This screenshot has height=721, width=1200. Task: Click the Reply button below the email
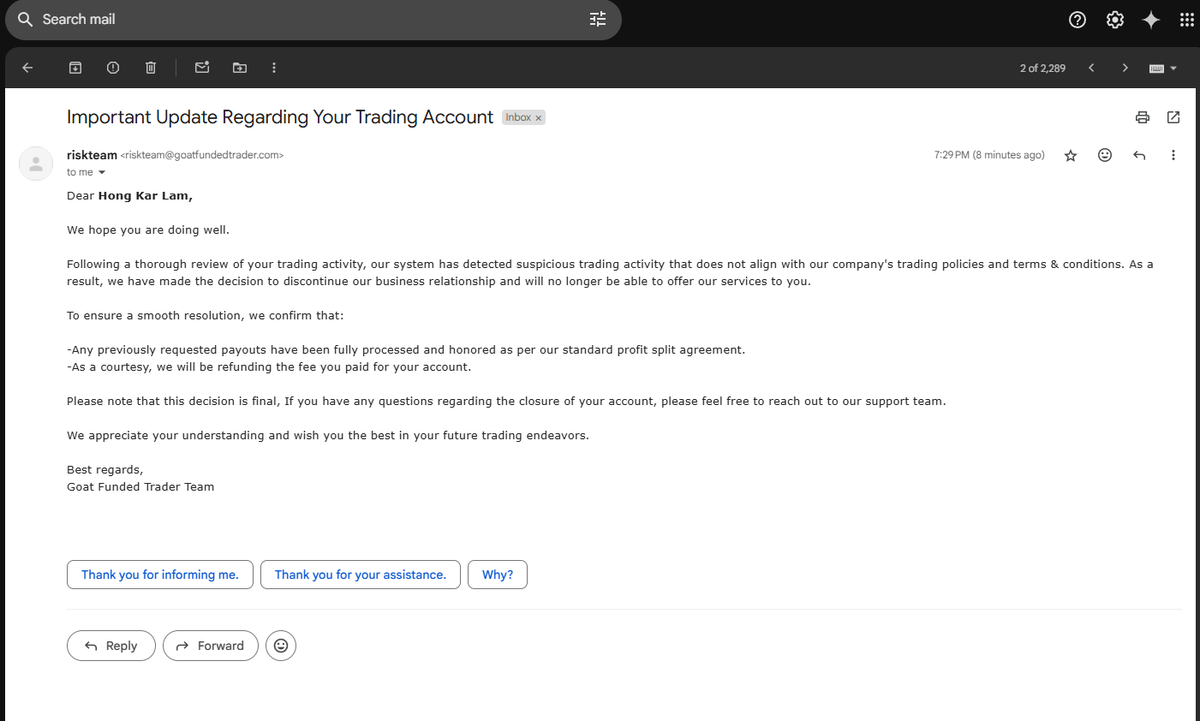[111, 646]
